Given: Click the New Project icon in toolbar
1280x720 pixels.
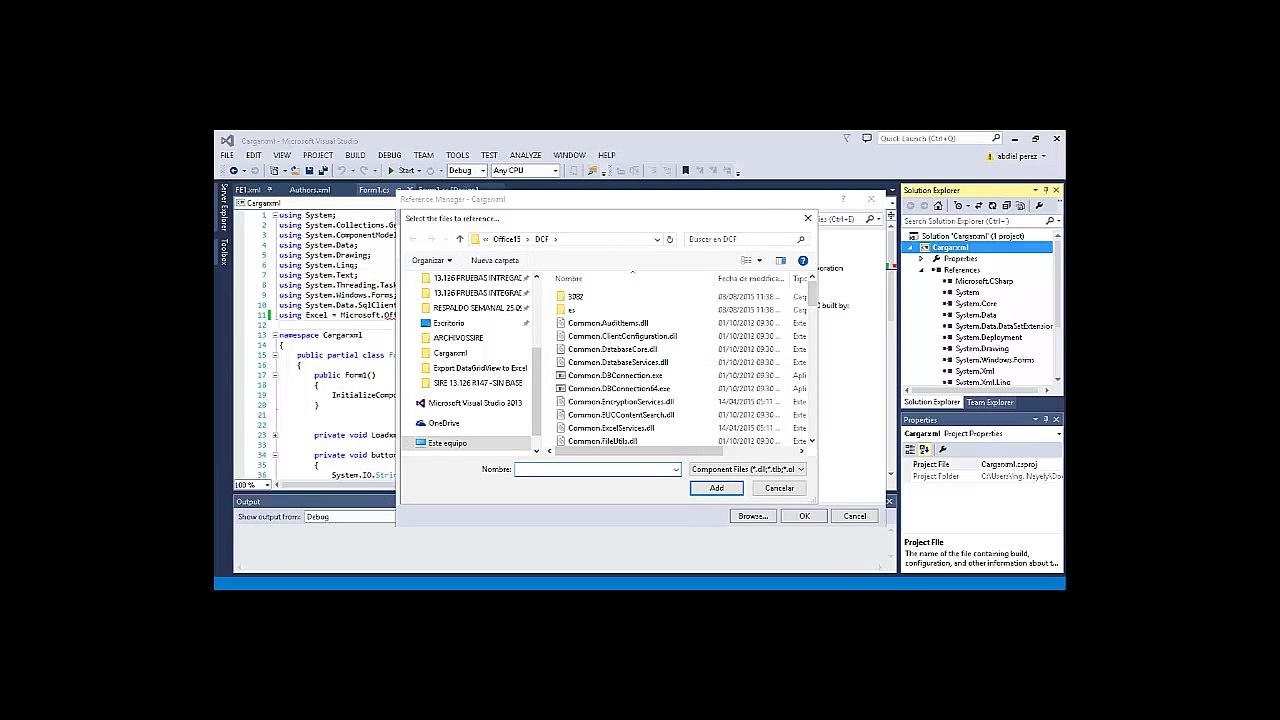Looking at the screenshot, I should tap(274, 170).
